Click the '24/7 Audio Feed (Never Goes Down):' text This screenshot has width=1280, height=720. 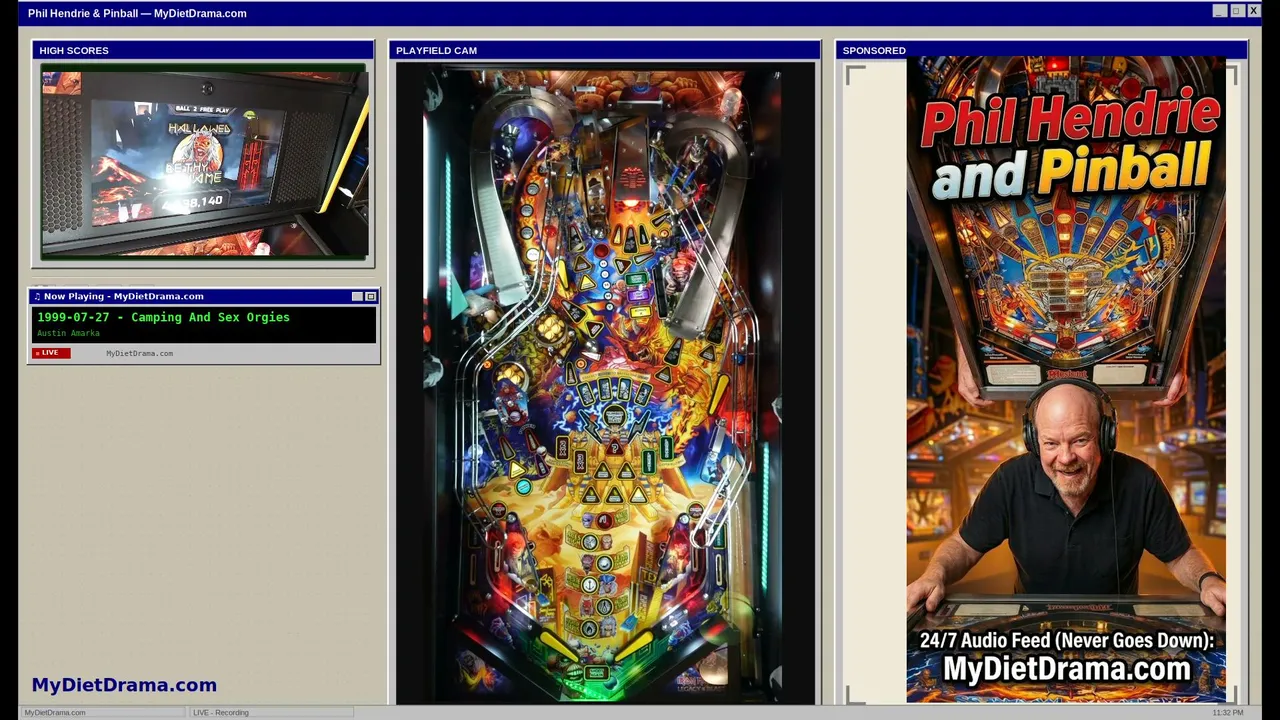point(1066,641)
